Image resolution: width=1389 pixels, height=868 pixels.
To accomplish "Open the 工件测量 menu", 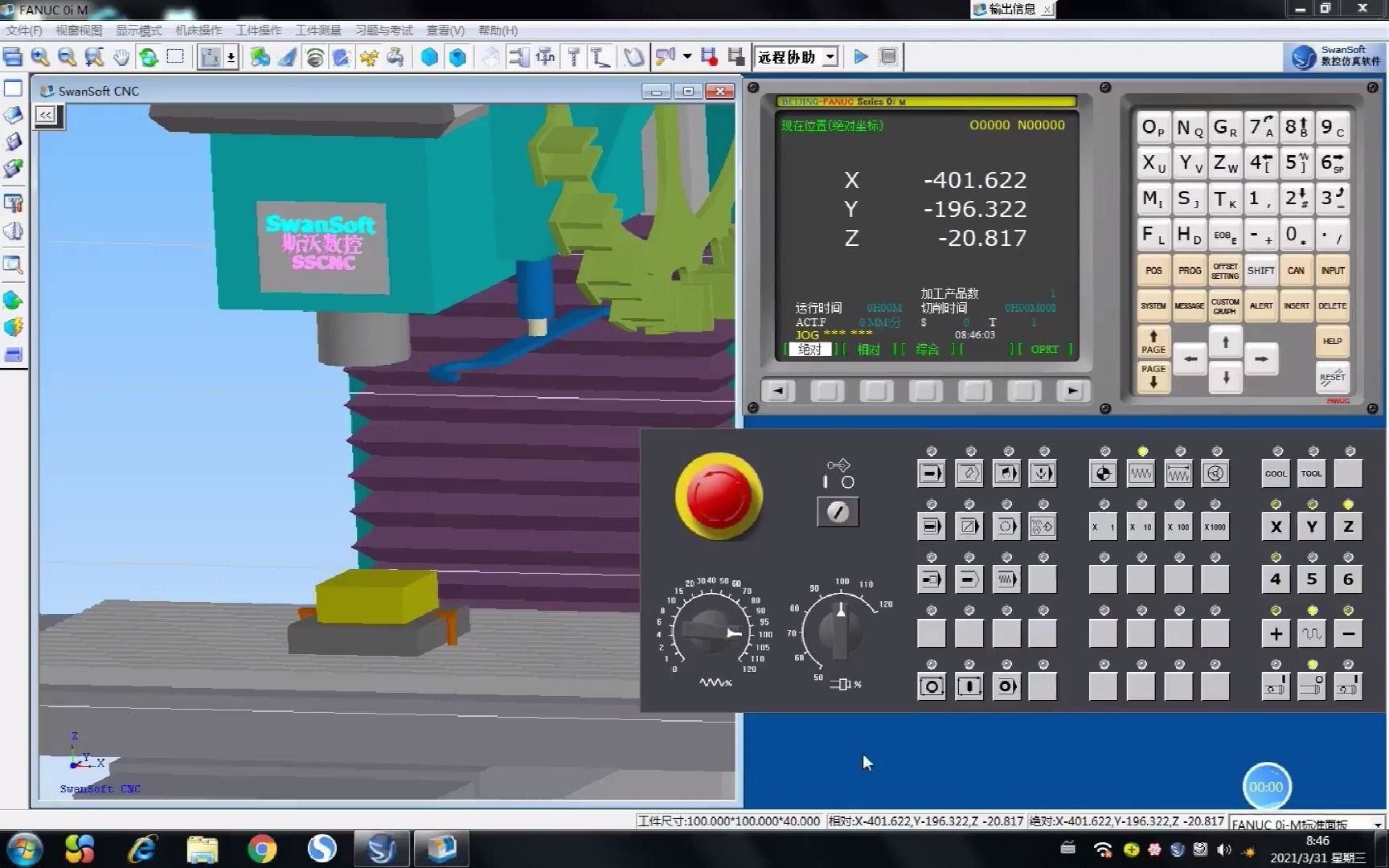I will click(318, 30).
